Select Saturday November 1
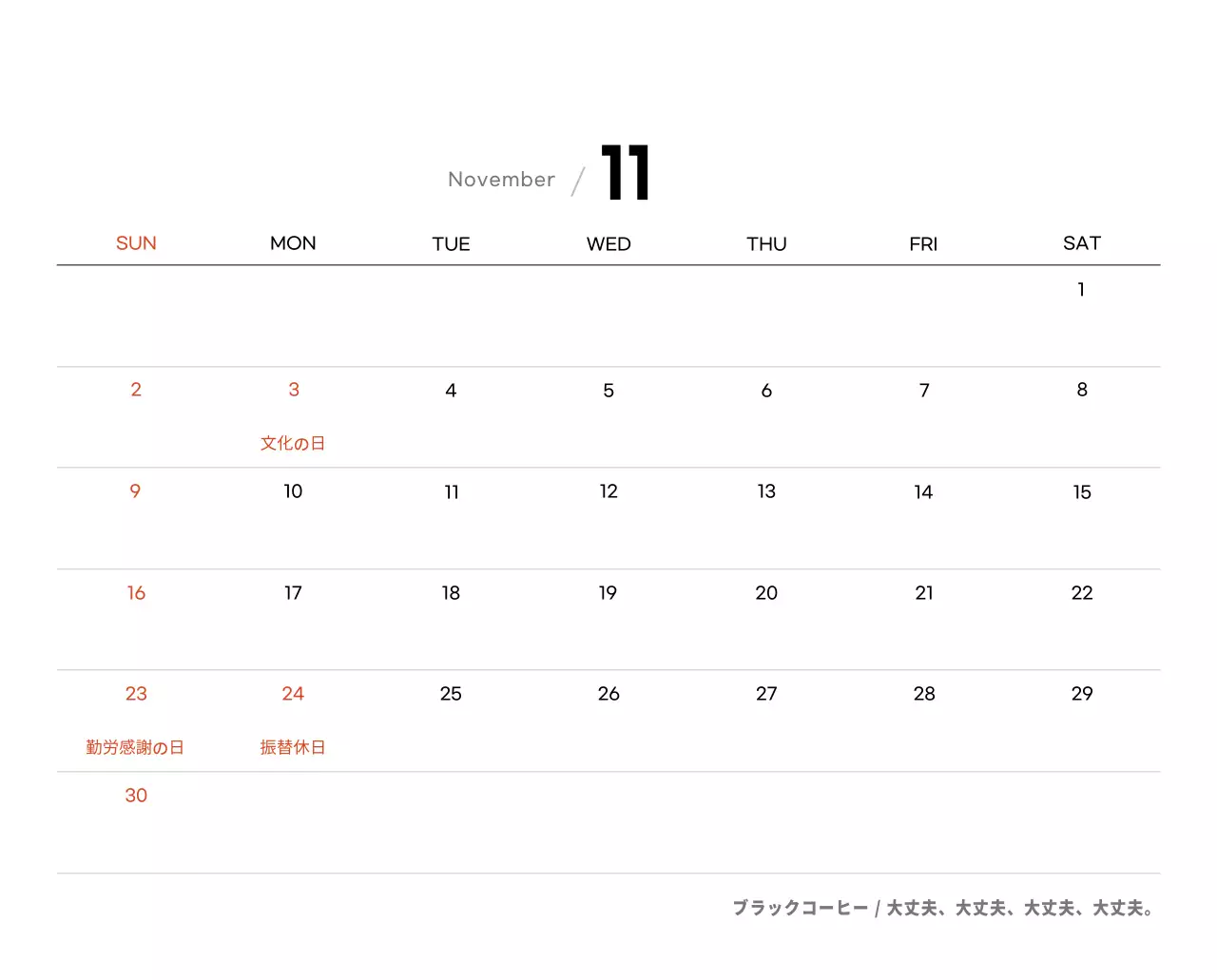Viewport: 1217px width, 980px height. [x=1081, y=290]
